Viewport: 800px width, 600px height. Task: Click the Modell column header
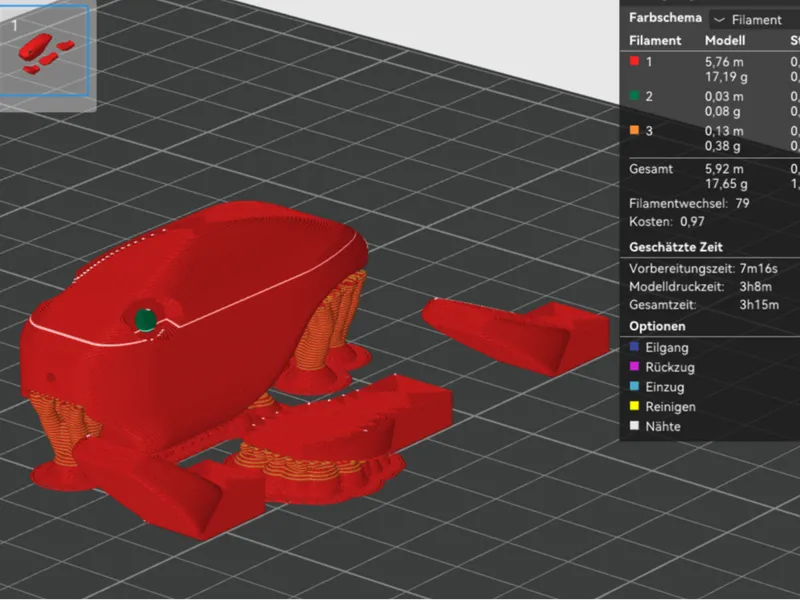coord(724,41)
